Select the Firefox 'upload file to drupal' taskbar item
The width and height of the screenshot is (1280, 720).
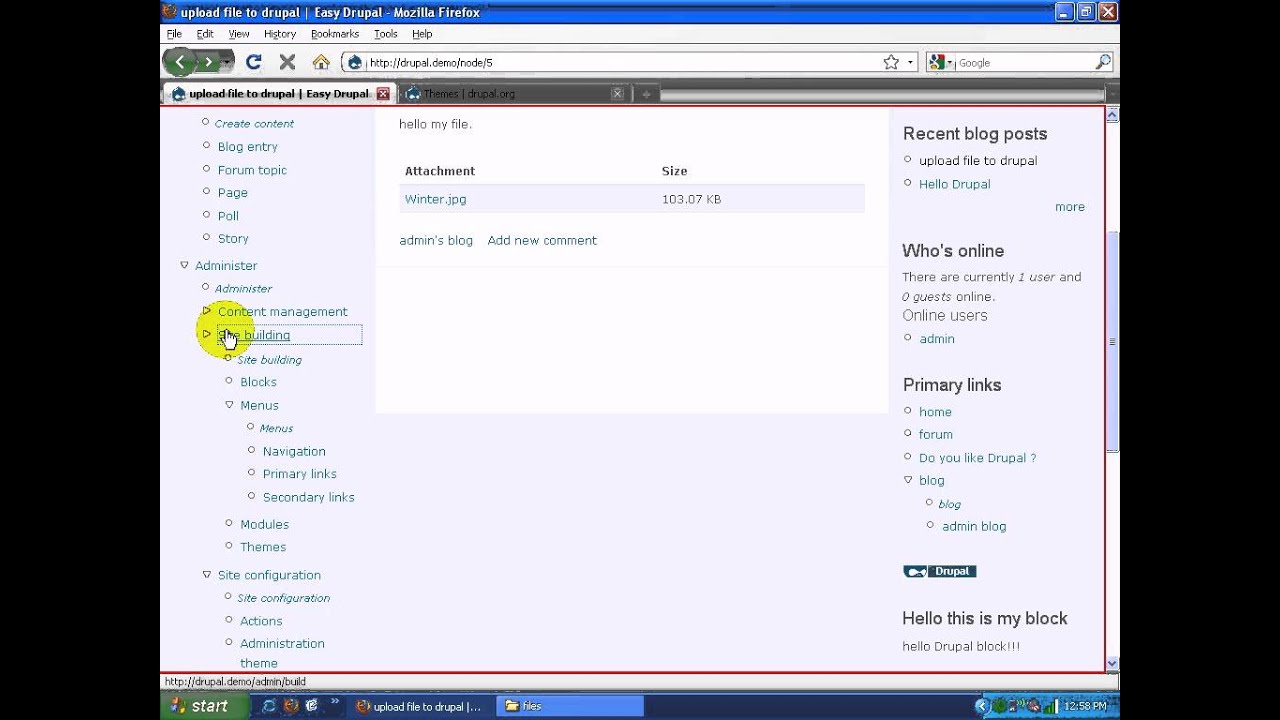coord(420,706)
